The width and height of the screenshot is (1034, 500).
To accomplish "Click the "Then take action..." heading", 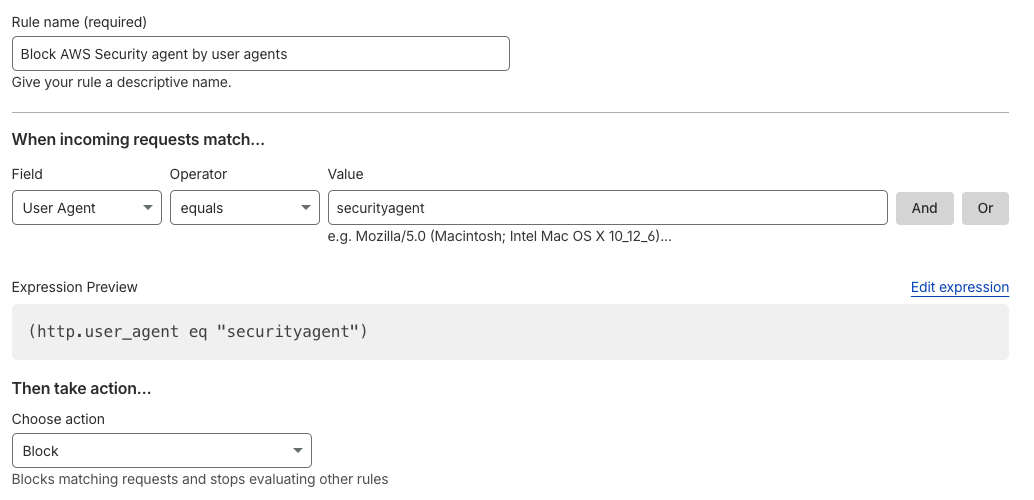I will click(x=81, y=388).
